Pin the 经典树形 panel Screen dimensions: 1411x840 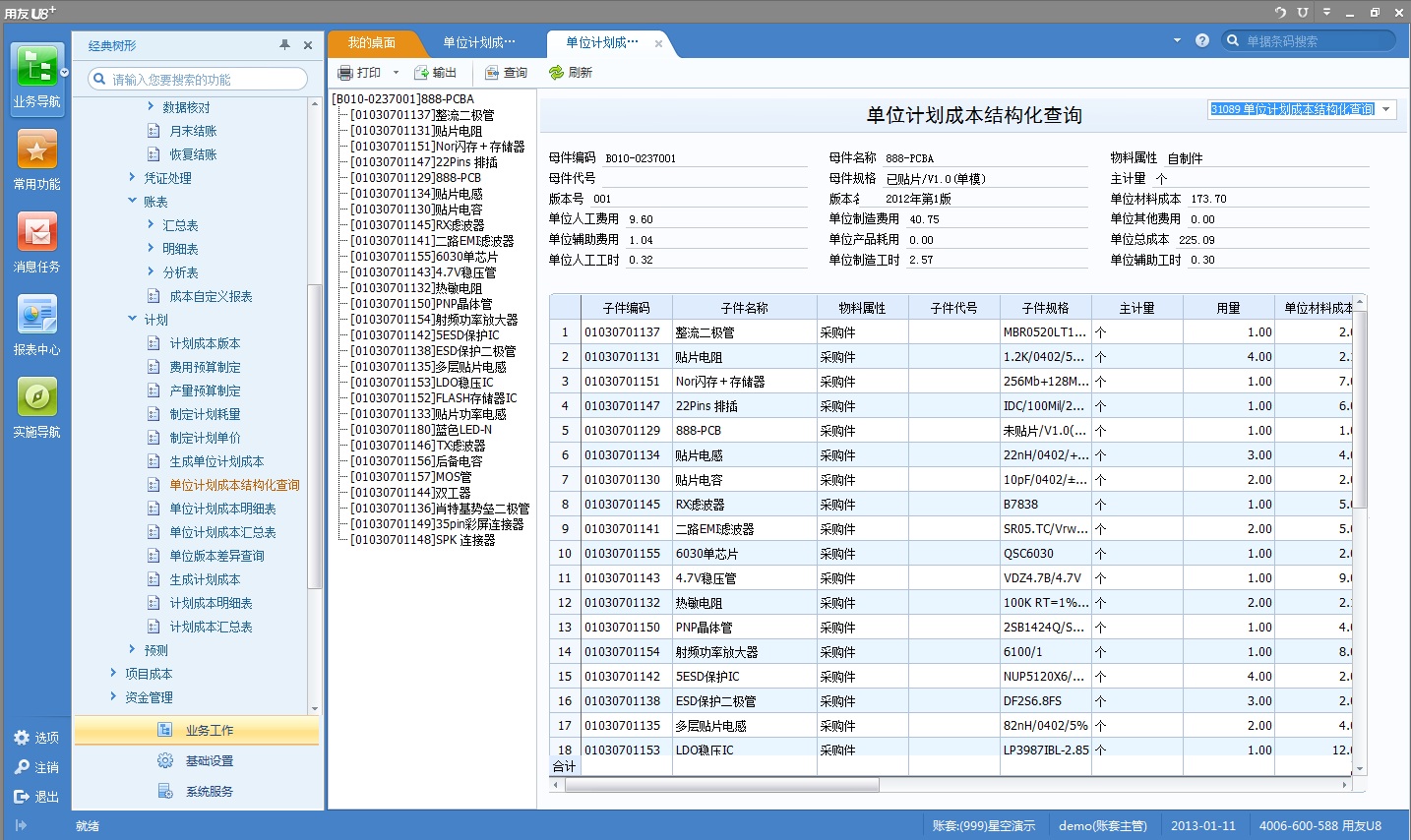pos(285,45)
